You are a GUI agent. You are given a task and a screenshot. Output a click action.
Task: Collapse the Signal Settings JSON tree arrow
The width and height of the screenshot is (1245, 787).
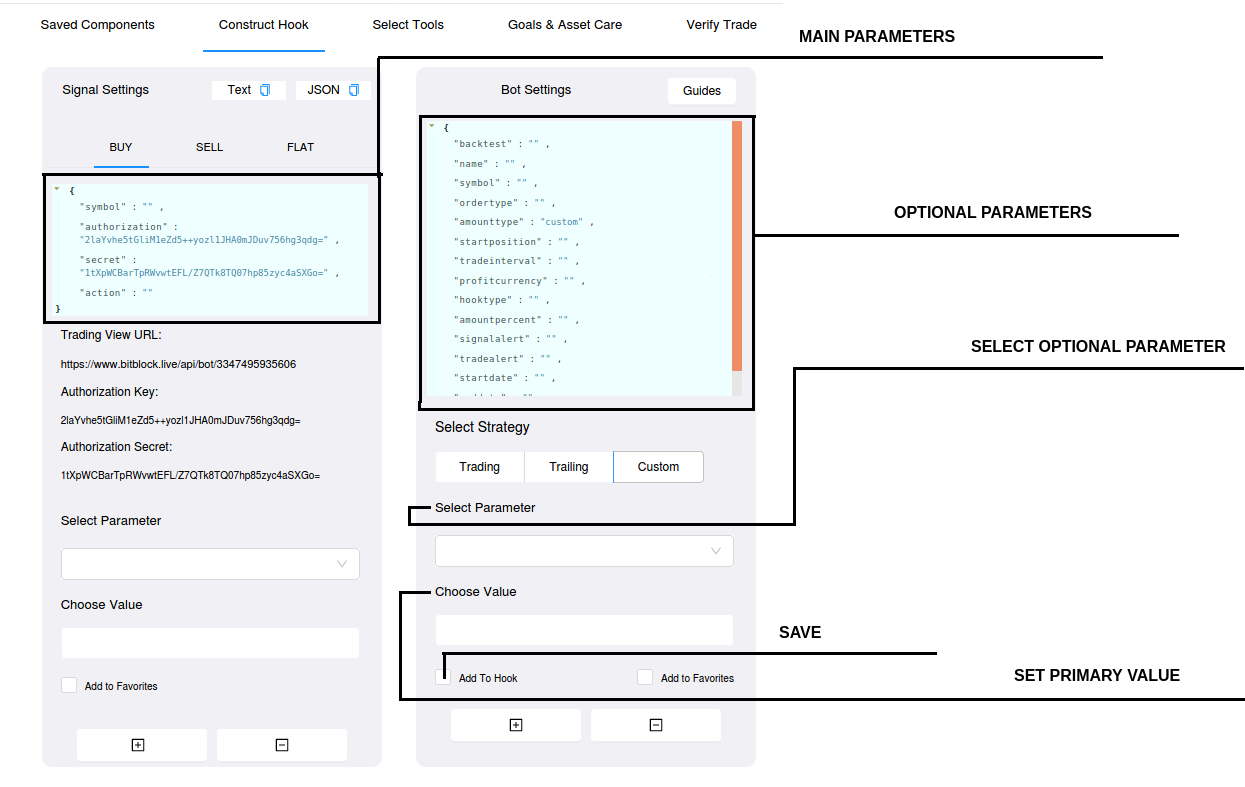coord(57,189)
